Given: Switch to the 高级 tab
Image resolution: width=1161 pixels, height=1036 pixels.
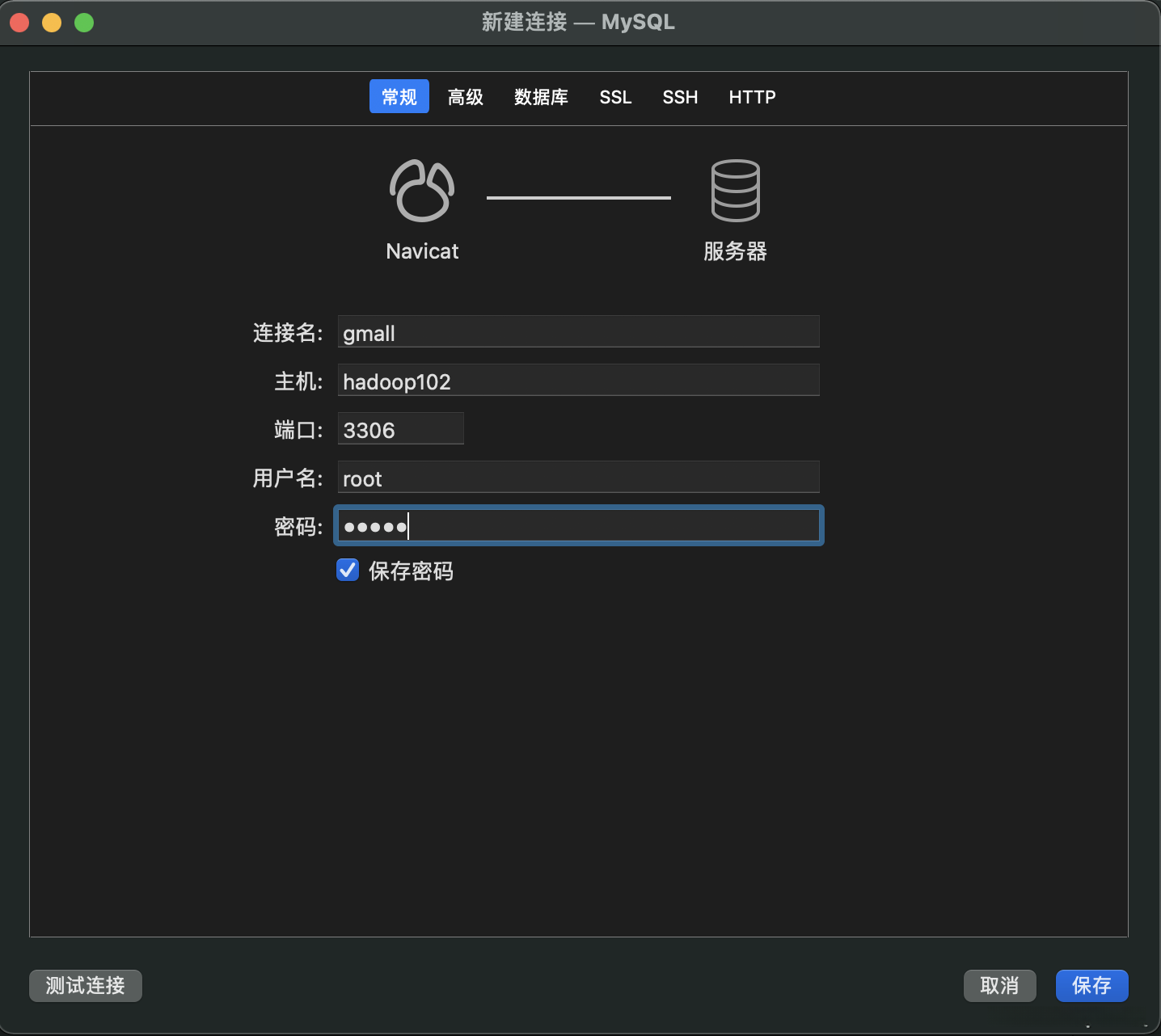Looking at the screenshot, I should 466,96.
